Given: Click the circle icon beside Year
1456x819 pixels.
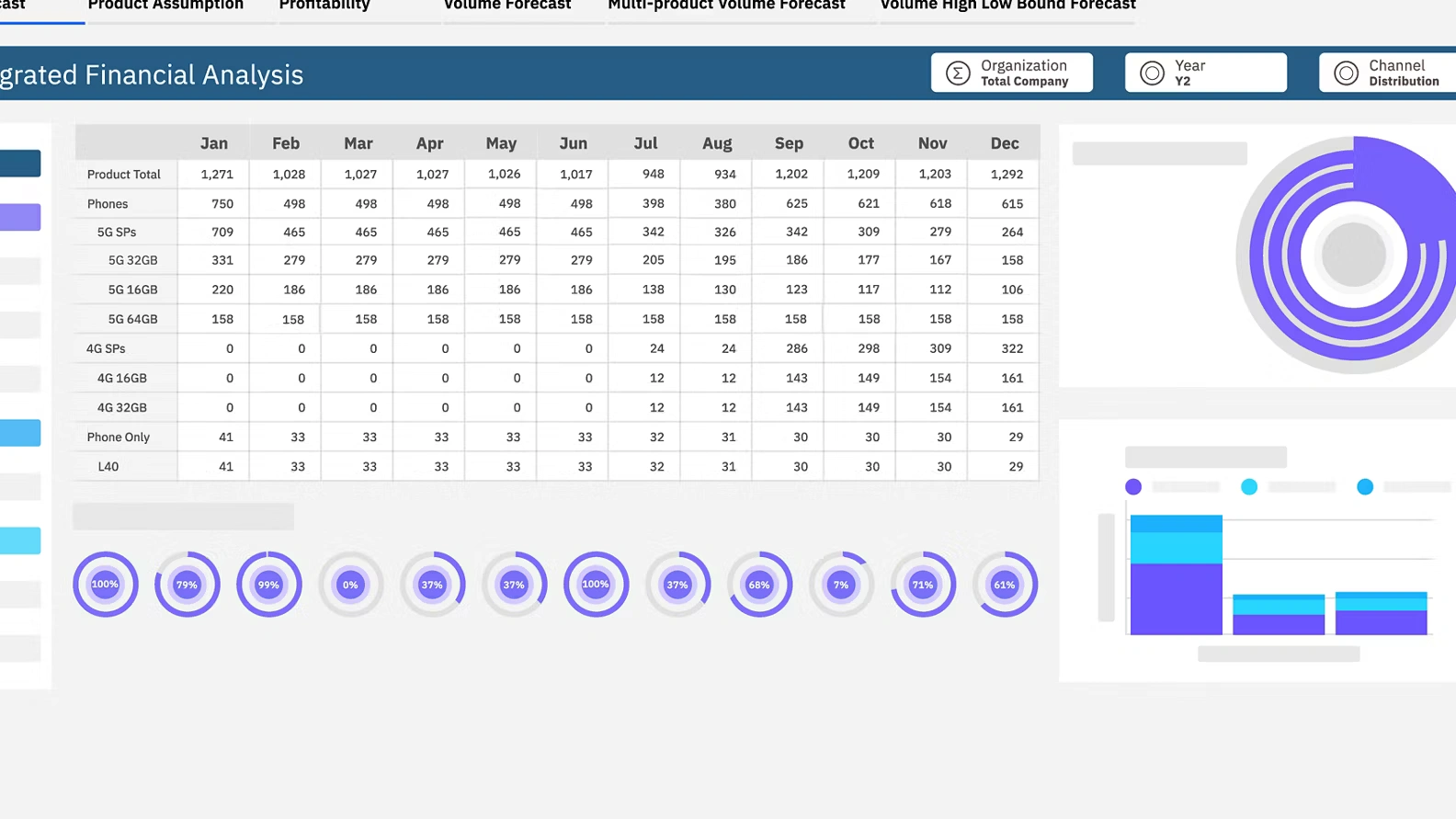Looking at the screenshot, I should [1152, 74].
